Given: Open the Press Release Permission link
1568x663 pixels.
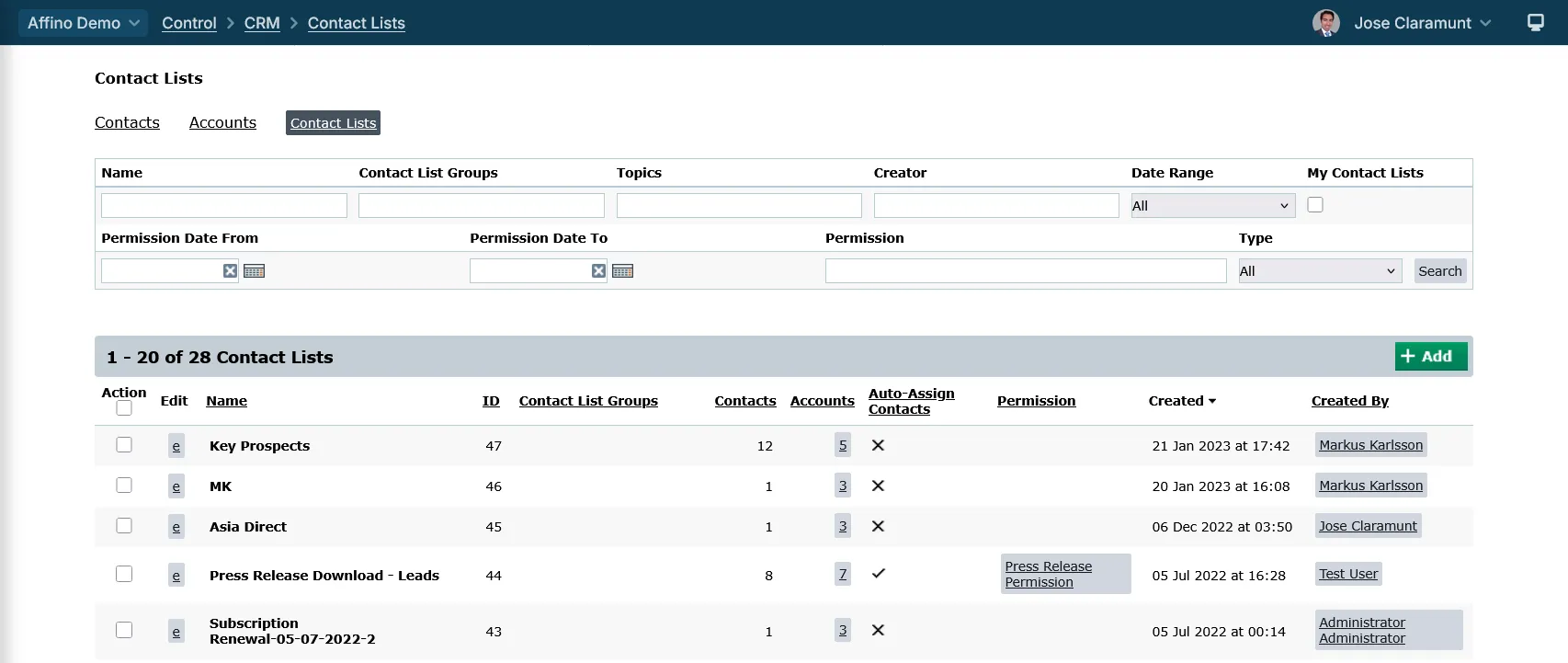Looking at the screenshot, I should [1048, 575].
